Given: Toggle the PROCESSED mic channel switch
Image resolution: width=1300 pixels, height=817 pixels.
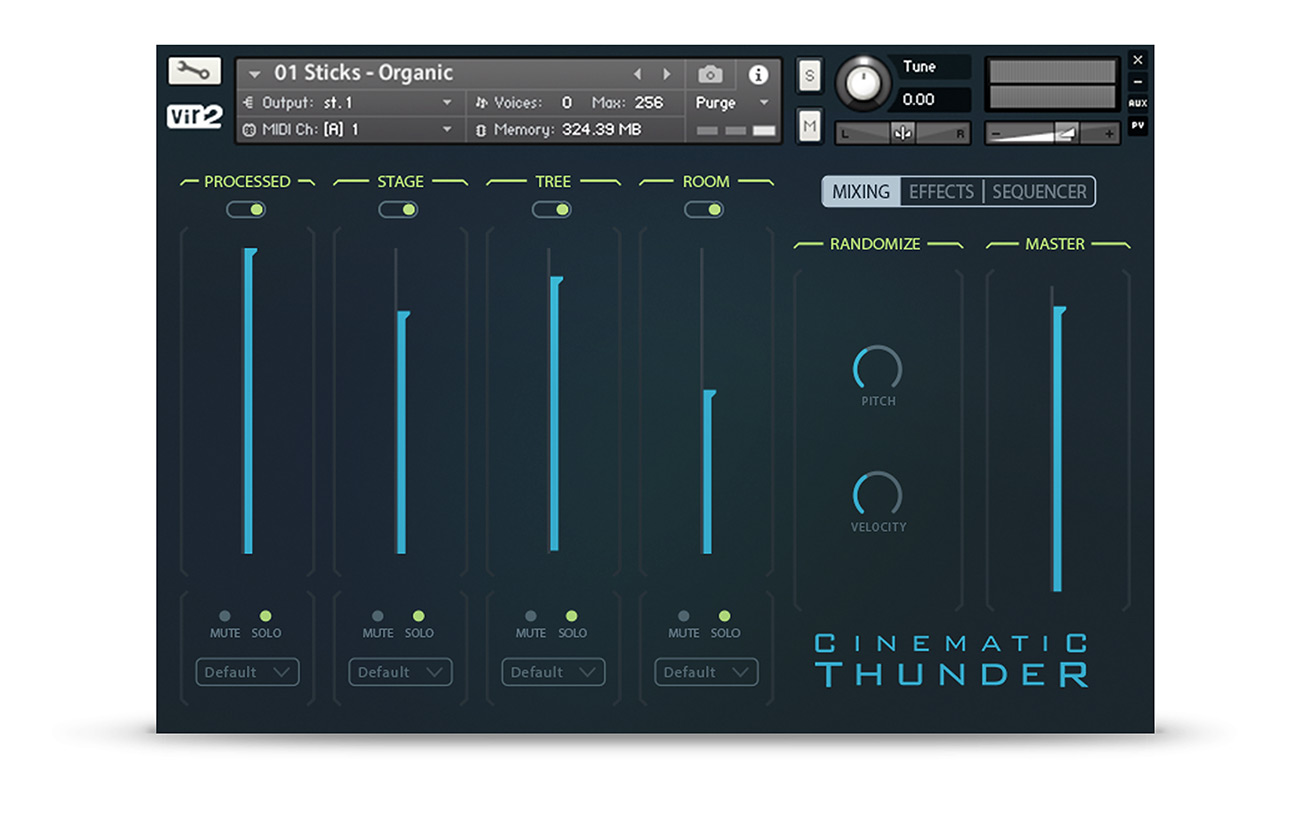Looking at the screenshot, I should pos(246,209).
